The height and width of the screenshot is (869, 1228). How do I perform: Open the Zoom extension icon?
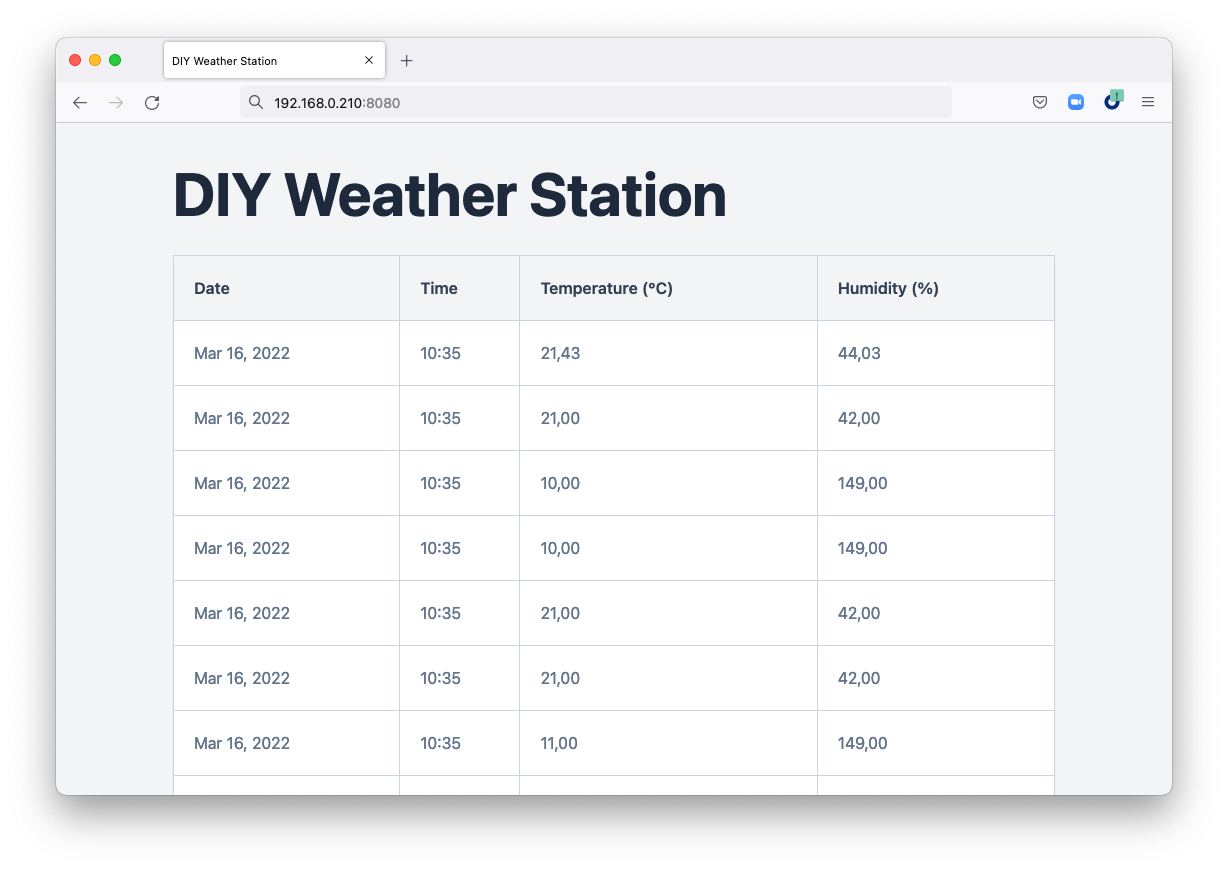click(x=1076, y=102)
